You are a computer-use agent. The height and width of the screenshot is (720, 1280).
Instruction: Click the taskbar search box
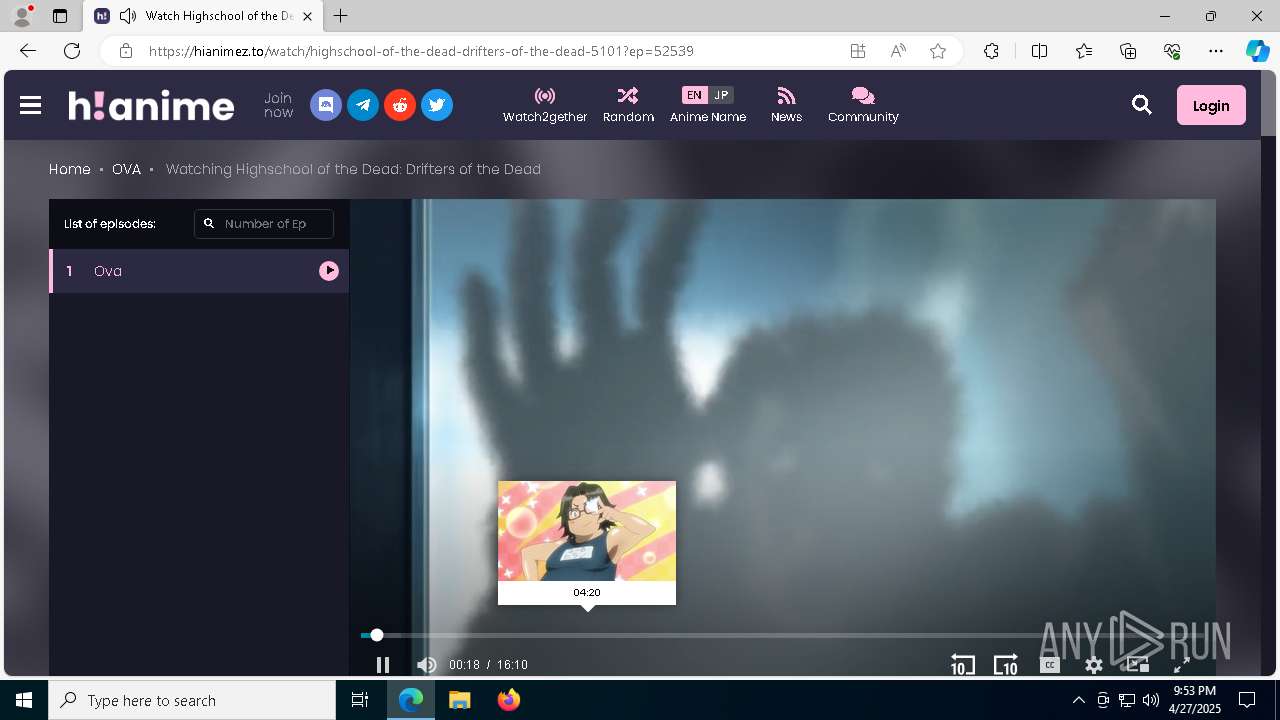click(x=192, y=700)
